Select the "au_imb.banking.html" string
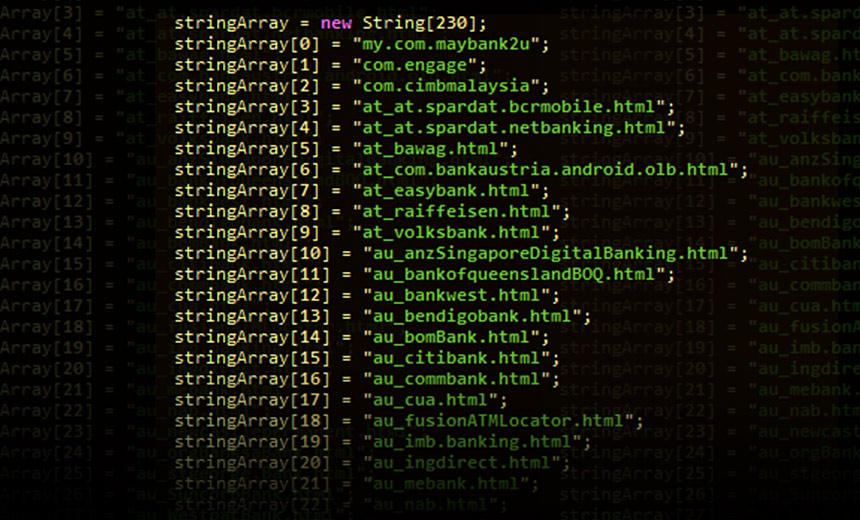This screenshot has width=860, height=520. click(x=472, y=442)
